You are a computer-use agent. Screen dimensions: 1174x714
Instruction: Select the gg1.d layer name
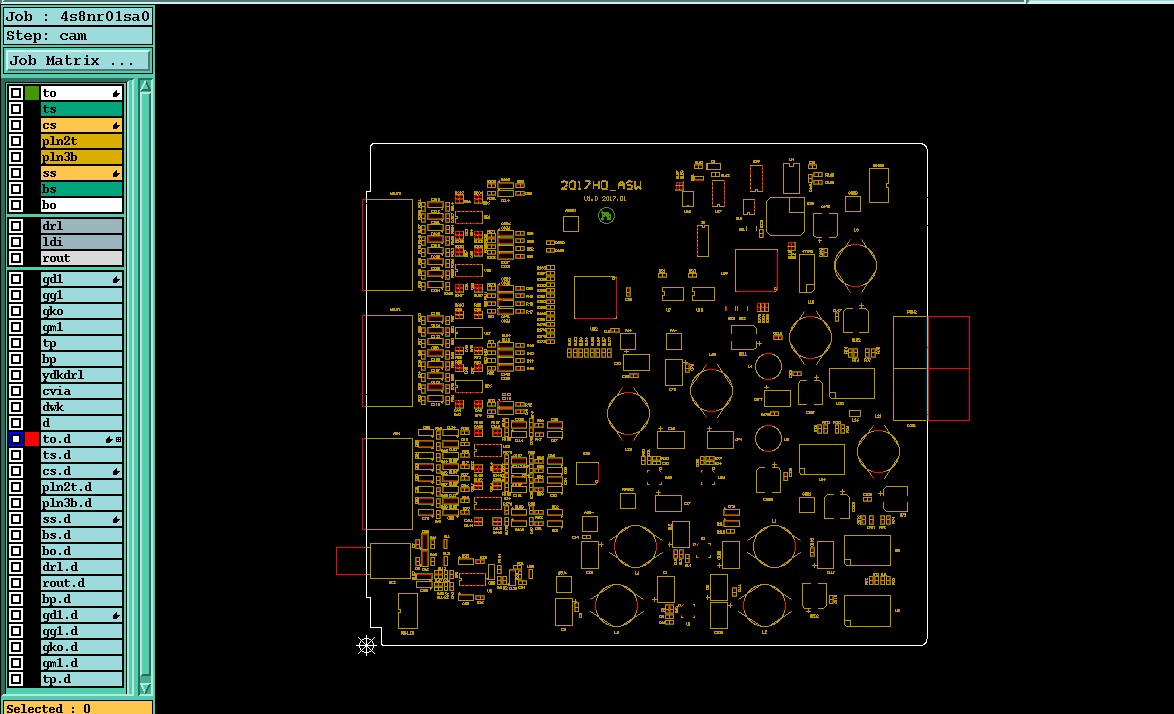coord(82,631)
